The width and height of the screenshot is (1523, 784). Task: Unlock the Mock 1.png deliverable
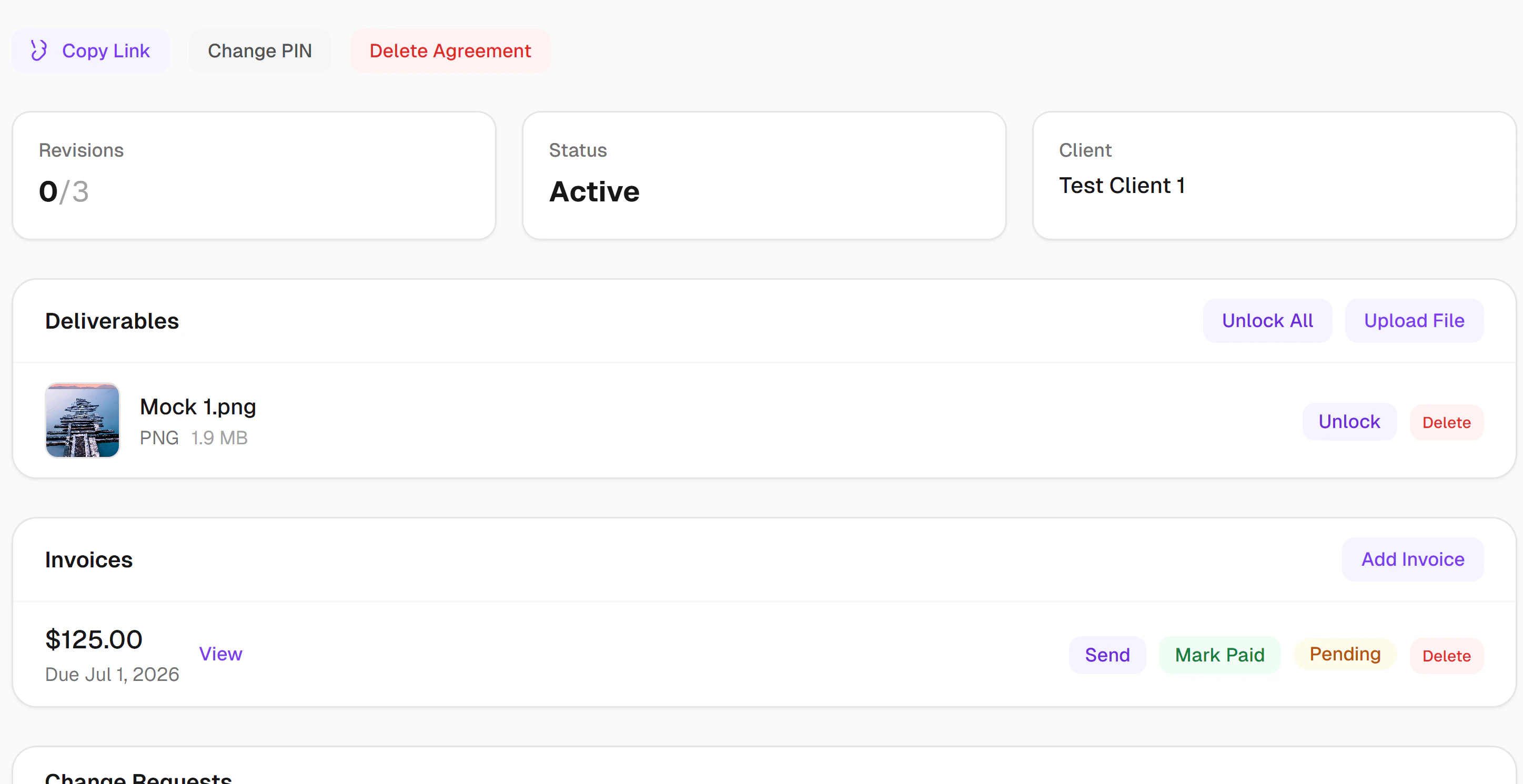point(1349,422)
